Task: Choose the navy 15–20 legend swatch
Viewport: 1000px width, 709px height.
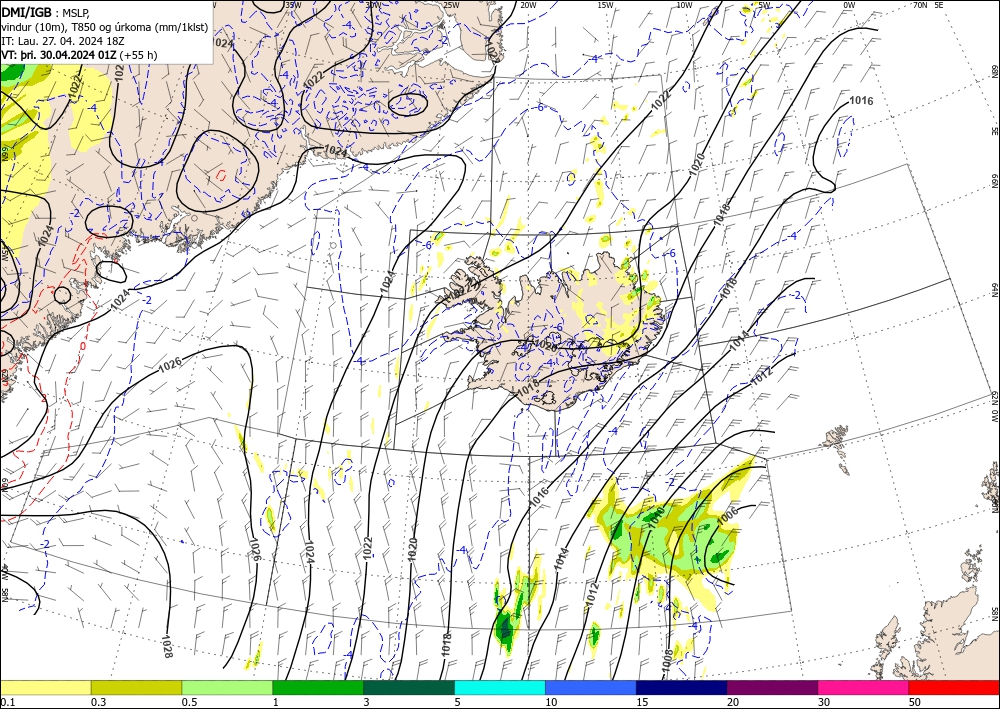Action: click(x=682, y=687)
